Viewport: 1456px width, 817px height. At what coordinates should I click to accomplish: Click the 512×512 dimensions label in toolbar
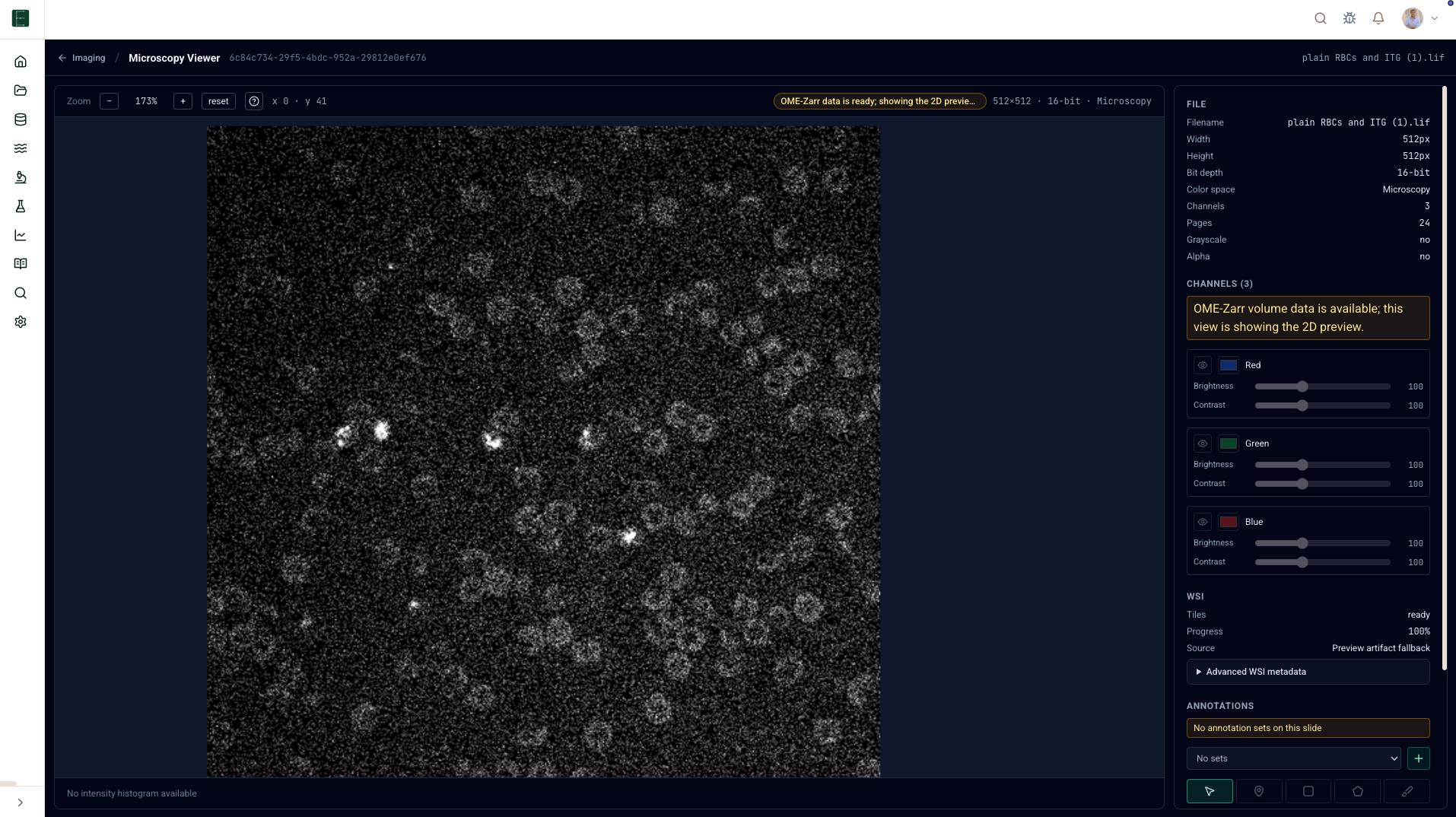(x=1012, y=101)
